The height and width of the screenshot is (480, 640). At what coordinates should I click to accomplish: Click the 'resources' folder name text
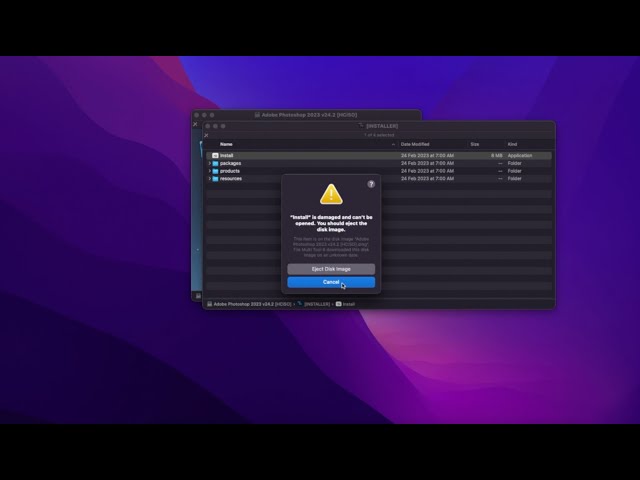[231, 178]
